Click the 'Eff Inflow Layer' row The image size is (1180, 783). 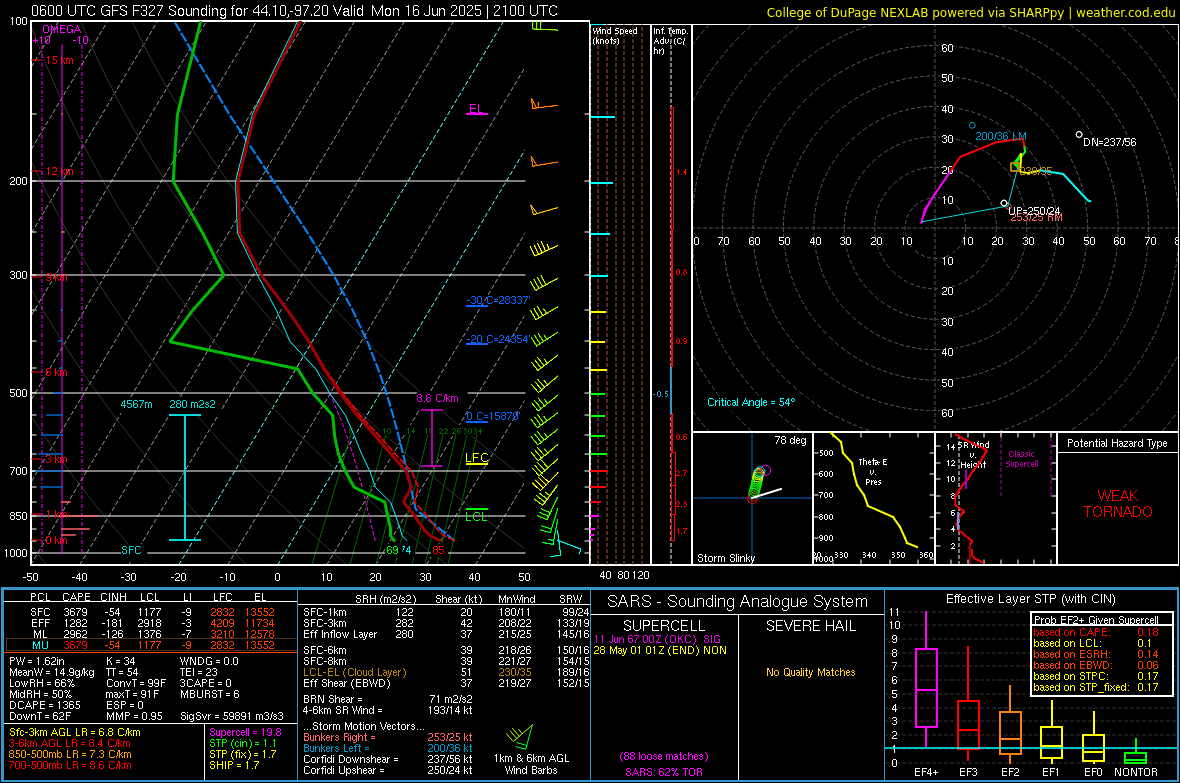tap(446, 635)
